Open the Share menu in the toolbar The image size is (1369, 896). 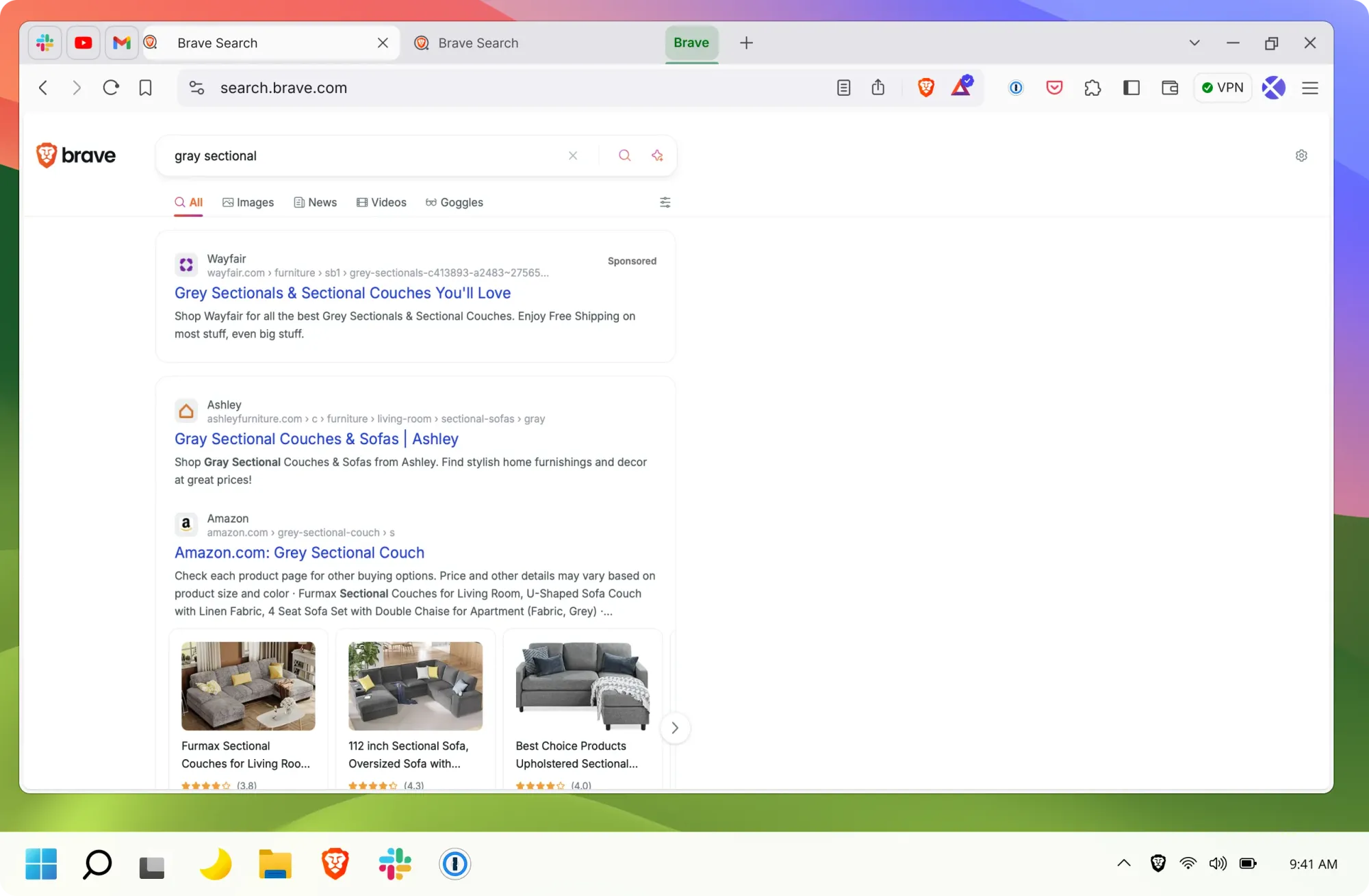click(879, 88)
